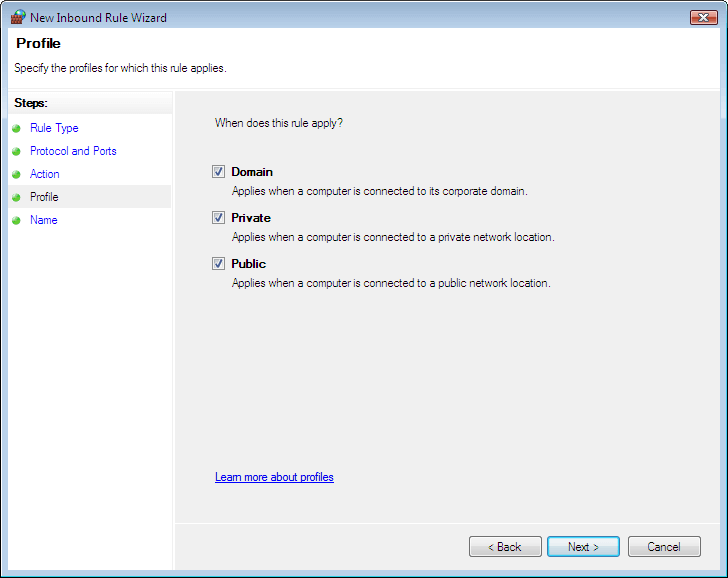
Task: Click green bullet beside Profile step
Action: coord(16,197)
